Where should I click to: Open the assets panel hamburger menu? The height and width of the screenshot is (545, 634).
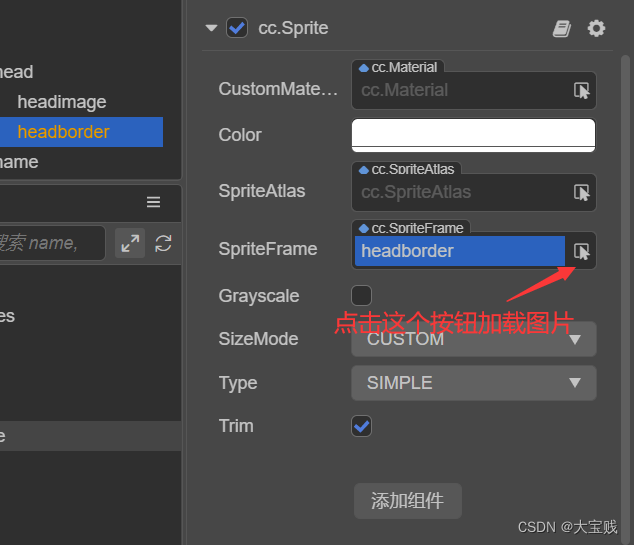coord(153,202)
